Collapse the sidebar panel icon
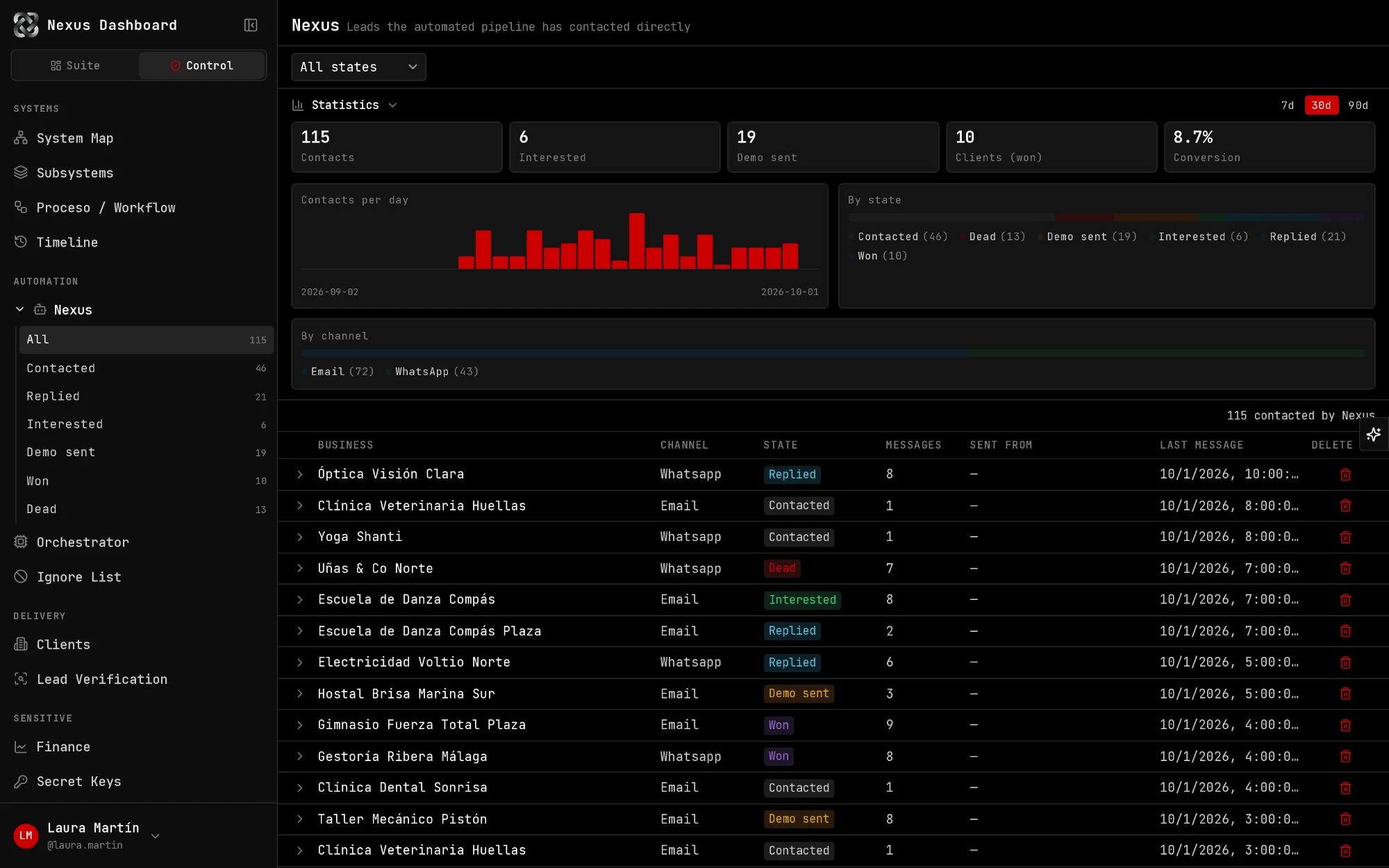 pos(251,25)
